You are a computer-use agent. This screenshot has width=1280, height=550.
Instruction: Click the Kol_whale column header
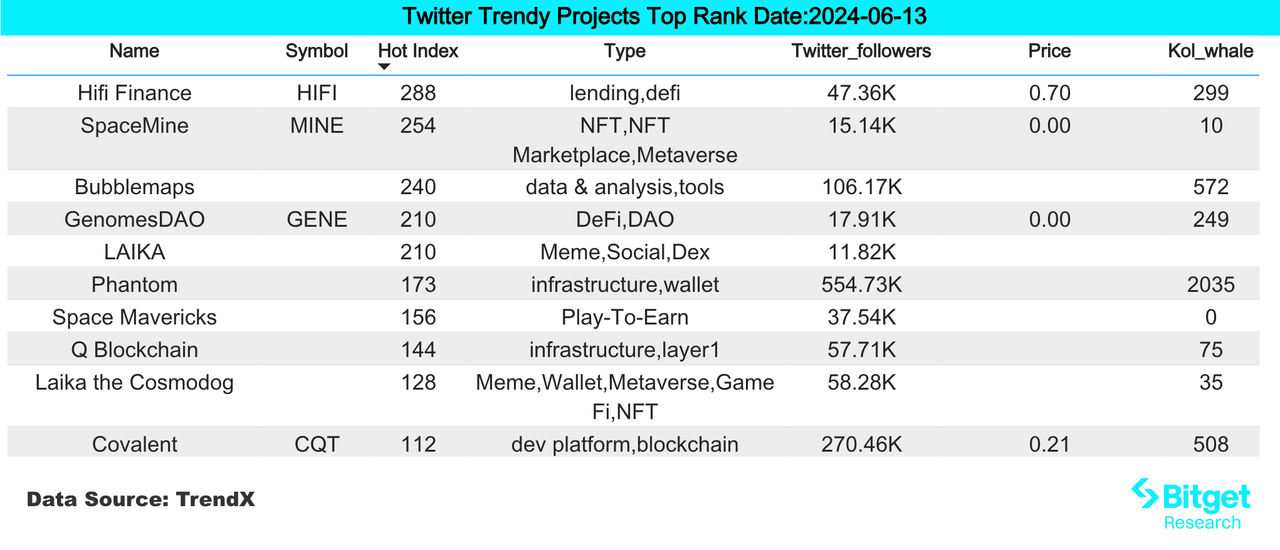point(1210,51)
